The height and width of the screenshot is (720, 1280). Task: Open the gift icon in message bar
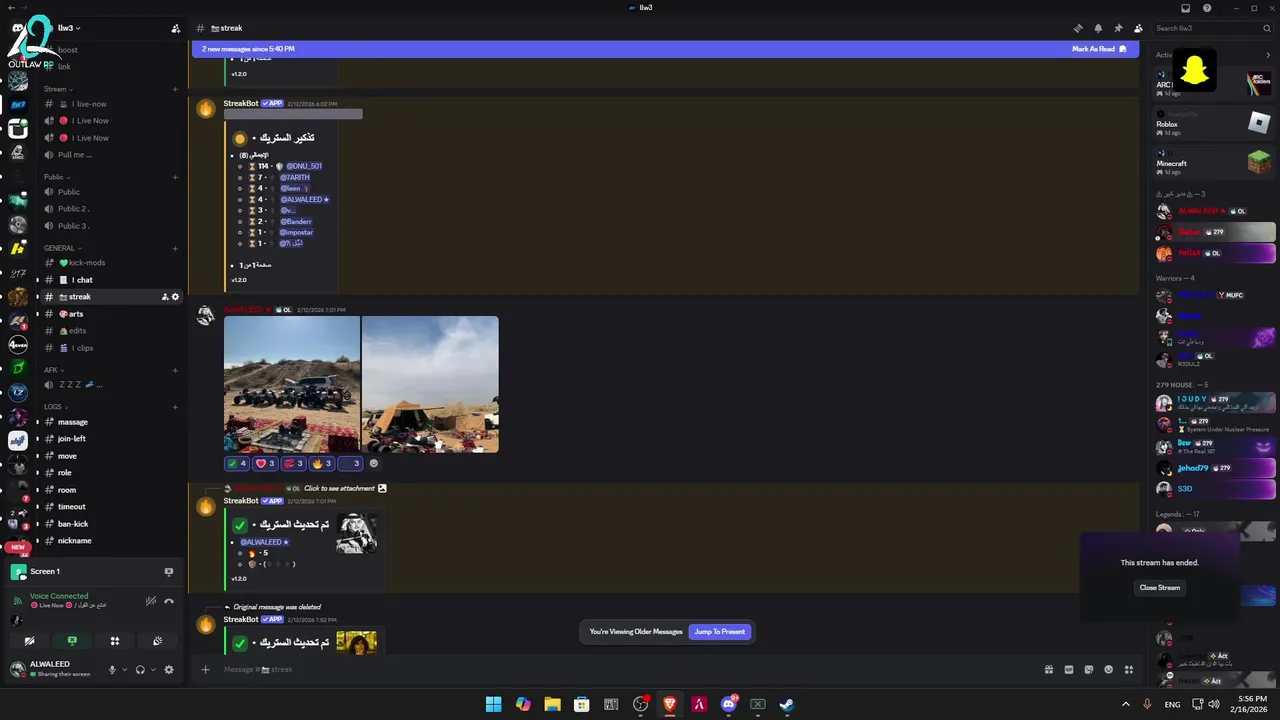[1048, 669]
